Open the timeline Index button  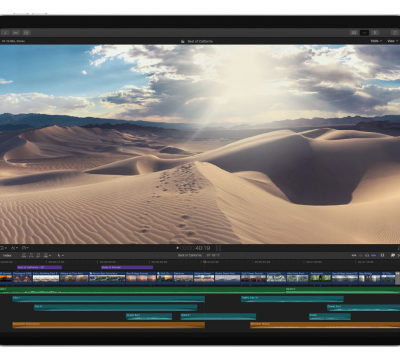[x=7, y=255]
